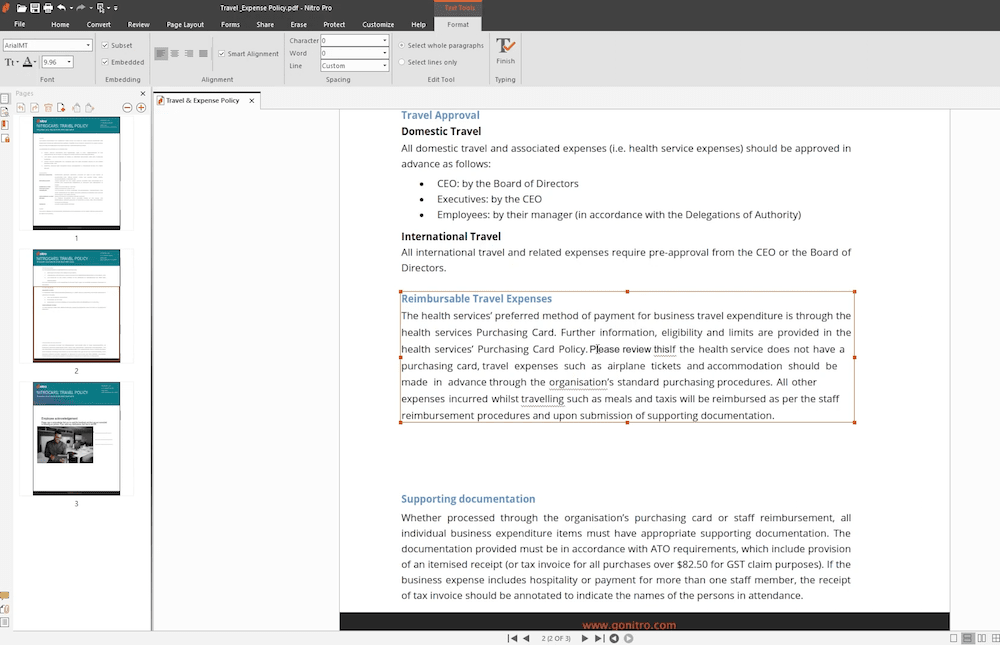The image size is (1000, 645).
Task: Click the save icon in quick access toolbar
Action: pyautogui.click(x=35, y=8)
